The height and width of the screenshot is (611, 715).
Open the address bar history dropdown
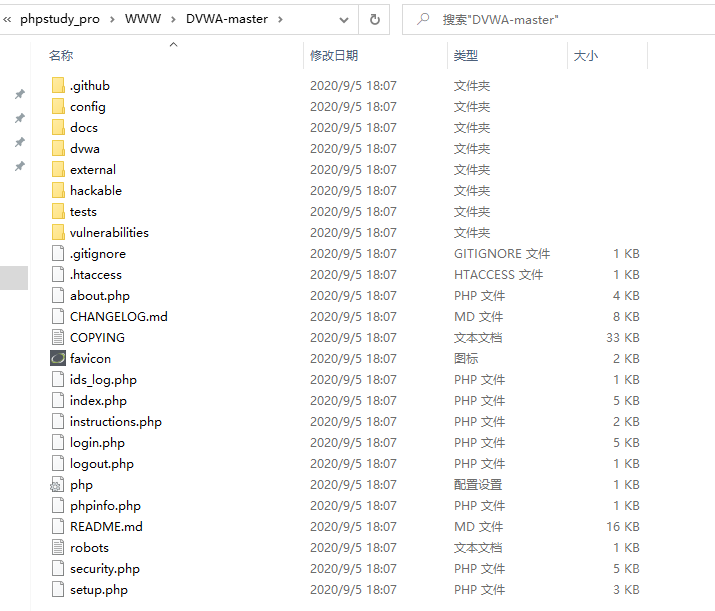pos(344,20)
